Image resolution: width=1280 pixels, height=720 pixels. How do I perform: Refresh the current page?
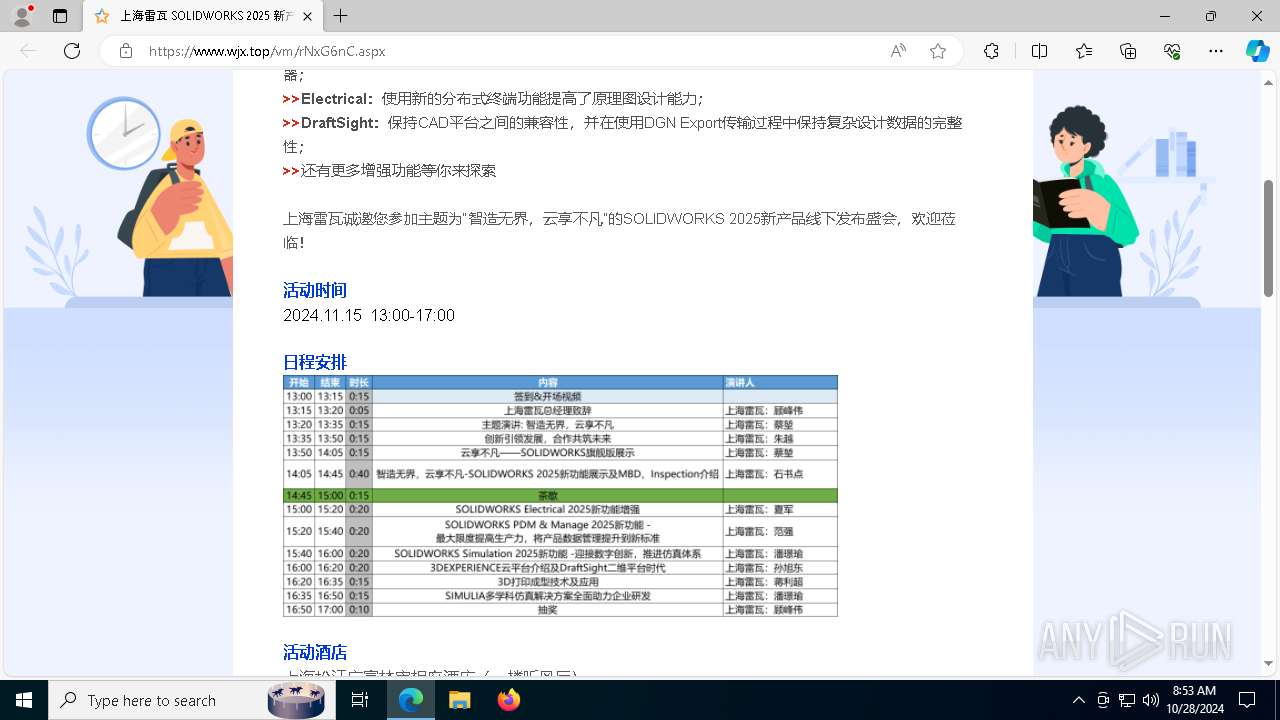coord(72,51)
